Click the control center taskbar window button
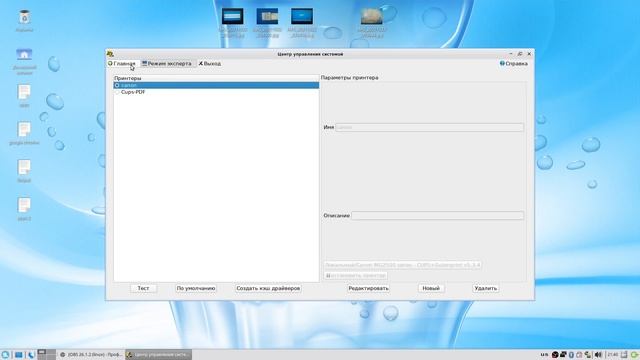 (158, 355)
